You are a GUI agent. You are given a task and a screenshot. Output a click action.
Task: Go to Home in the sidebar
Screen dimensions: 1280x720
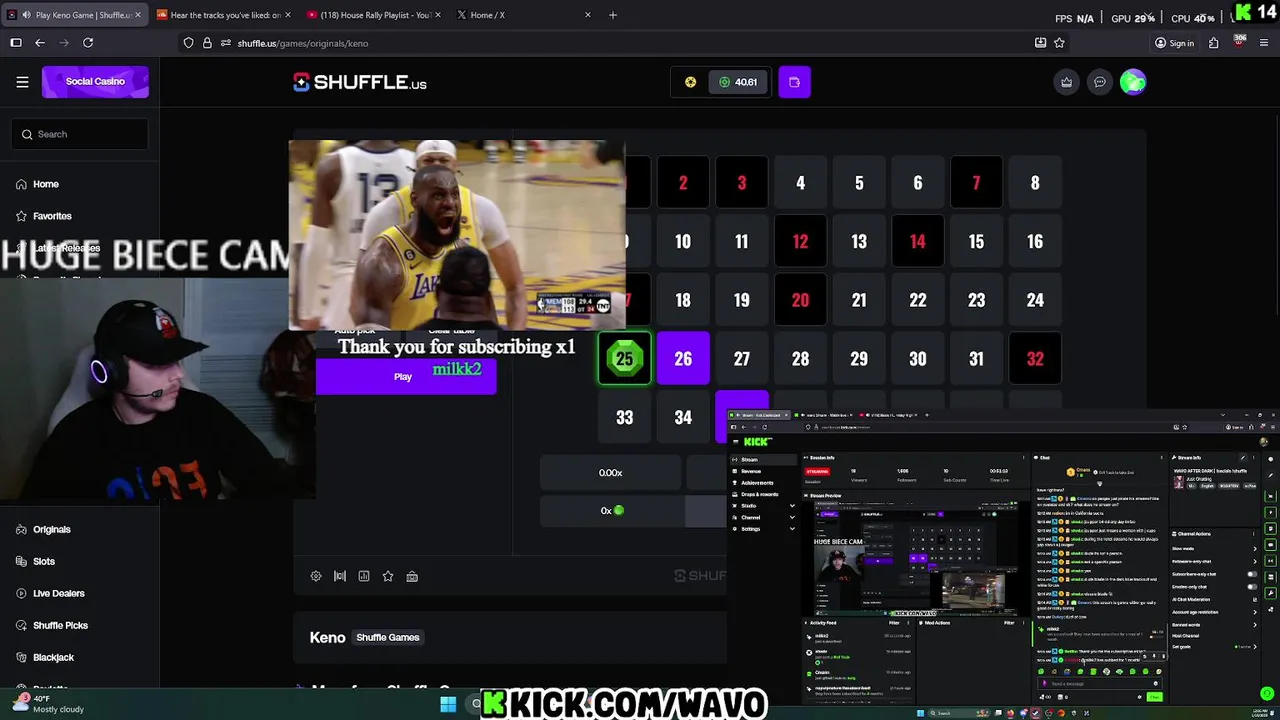tap(46, 184)
